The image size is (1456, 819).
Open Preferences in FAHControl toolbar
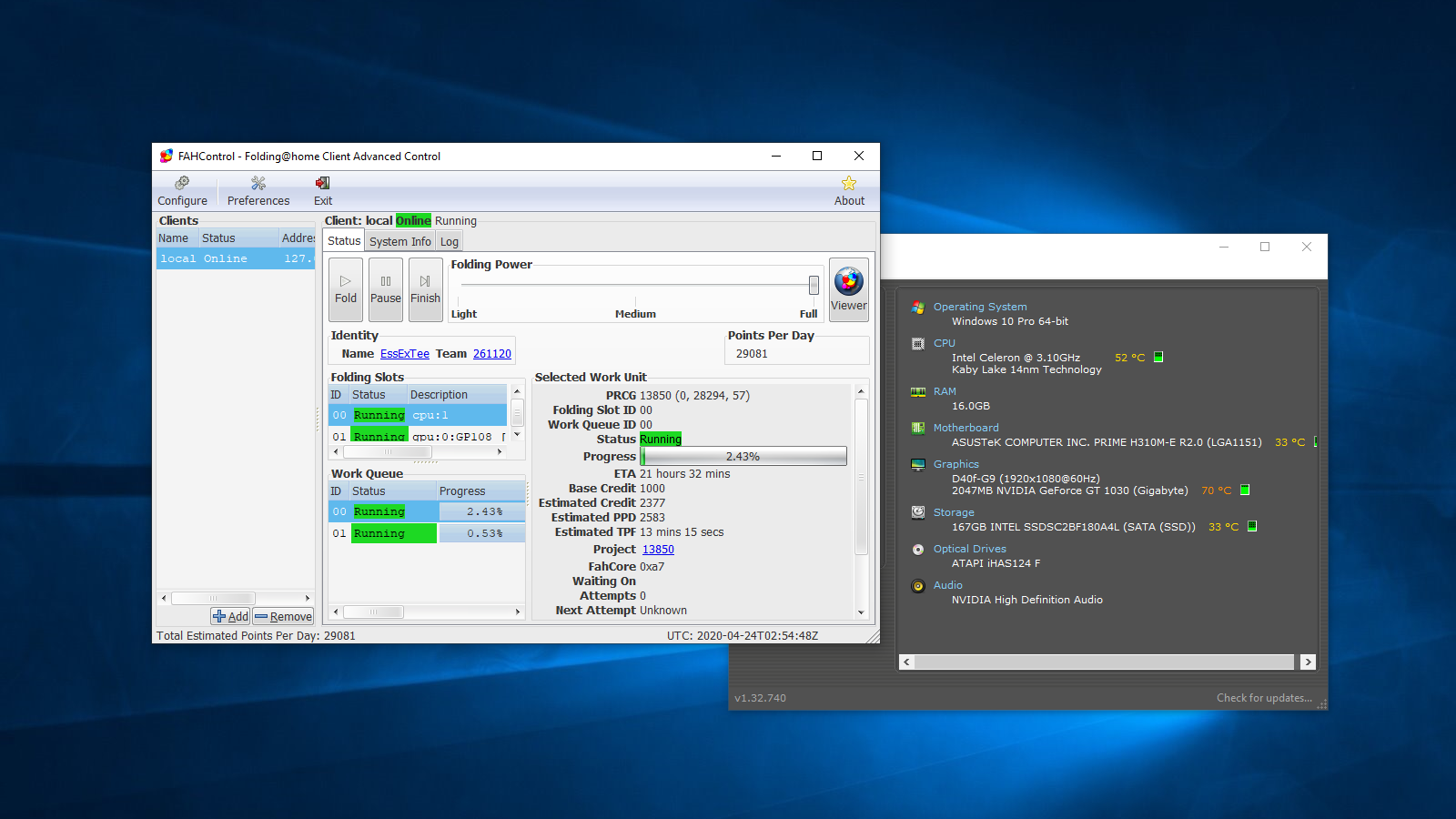click(258, 191)
